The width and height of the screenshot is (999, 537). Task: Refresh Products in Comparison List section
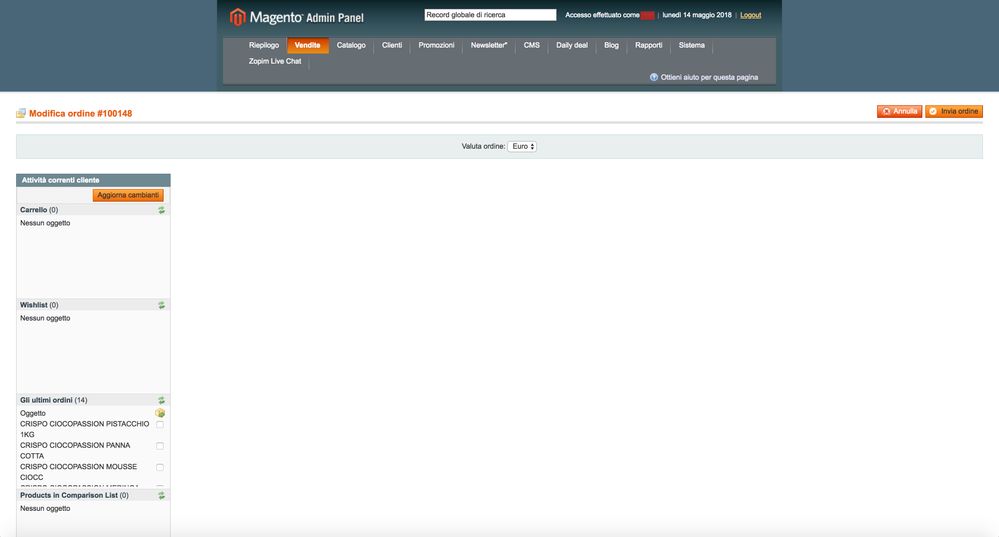pyautogui.click(x=162, y=495)
